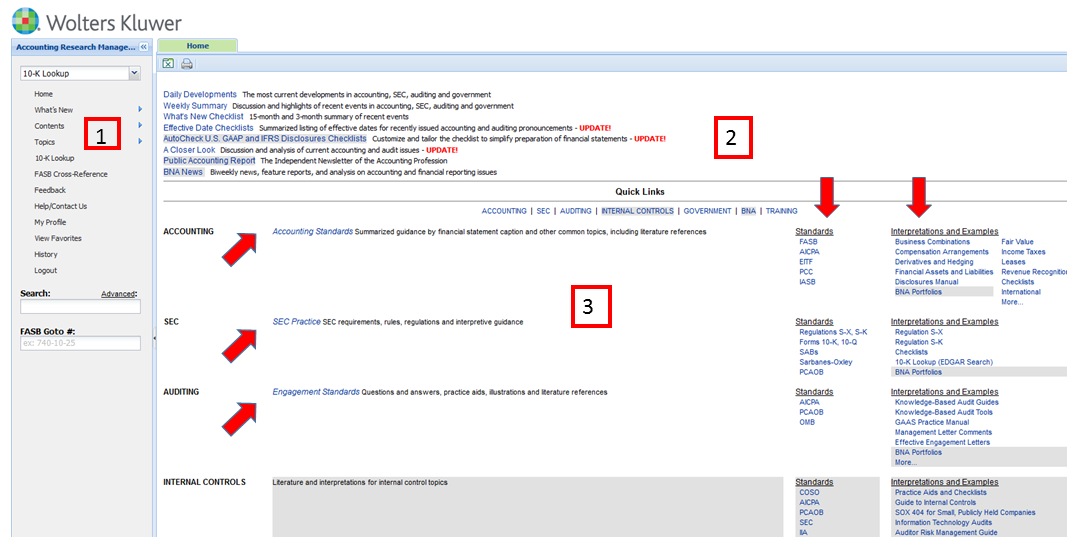Click the Advanced search link
Screen dimensions: 1074x548
pyautogui.click(x=118, y=294)
